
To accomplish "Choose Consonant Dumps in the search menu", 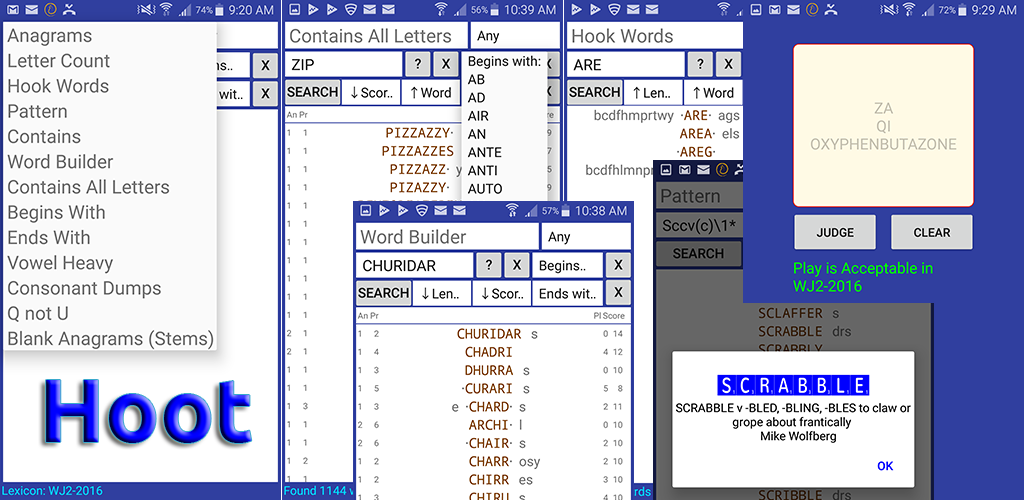I will [84, 289].
